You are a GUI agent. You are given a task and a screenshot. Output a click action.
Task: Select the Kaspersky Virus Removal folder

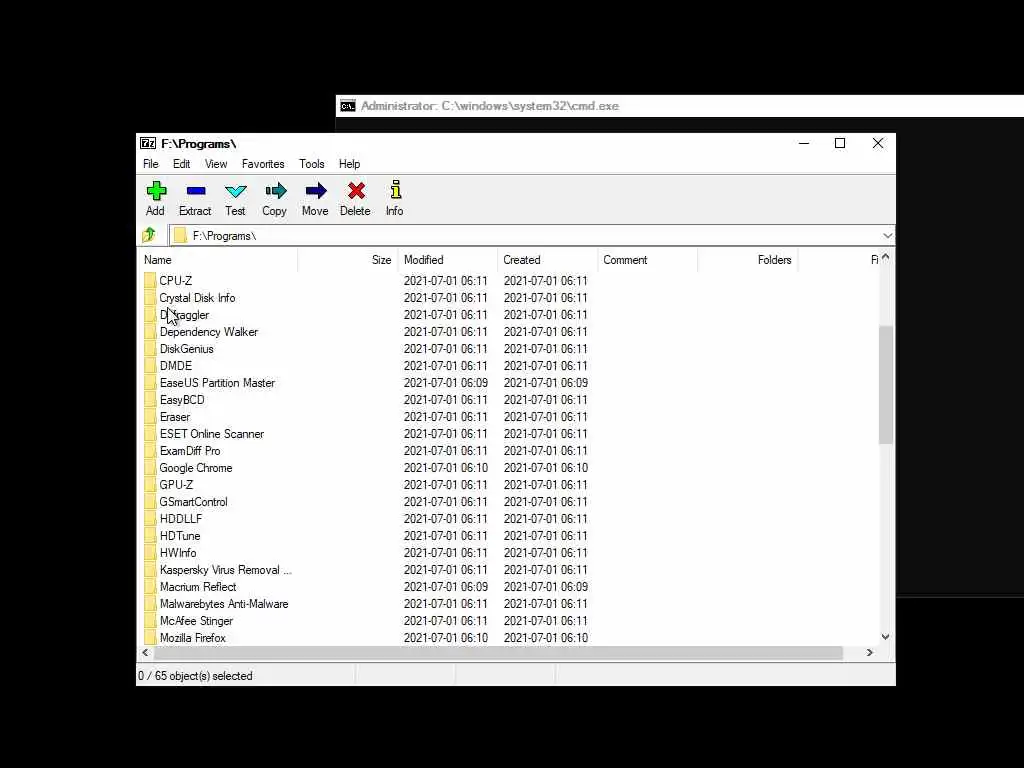click(x=225, y=569)
